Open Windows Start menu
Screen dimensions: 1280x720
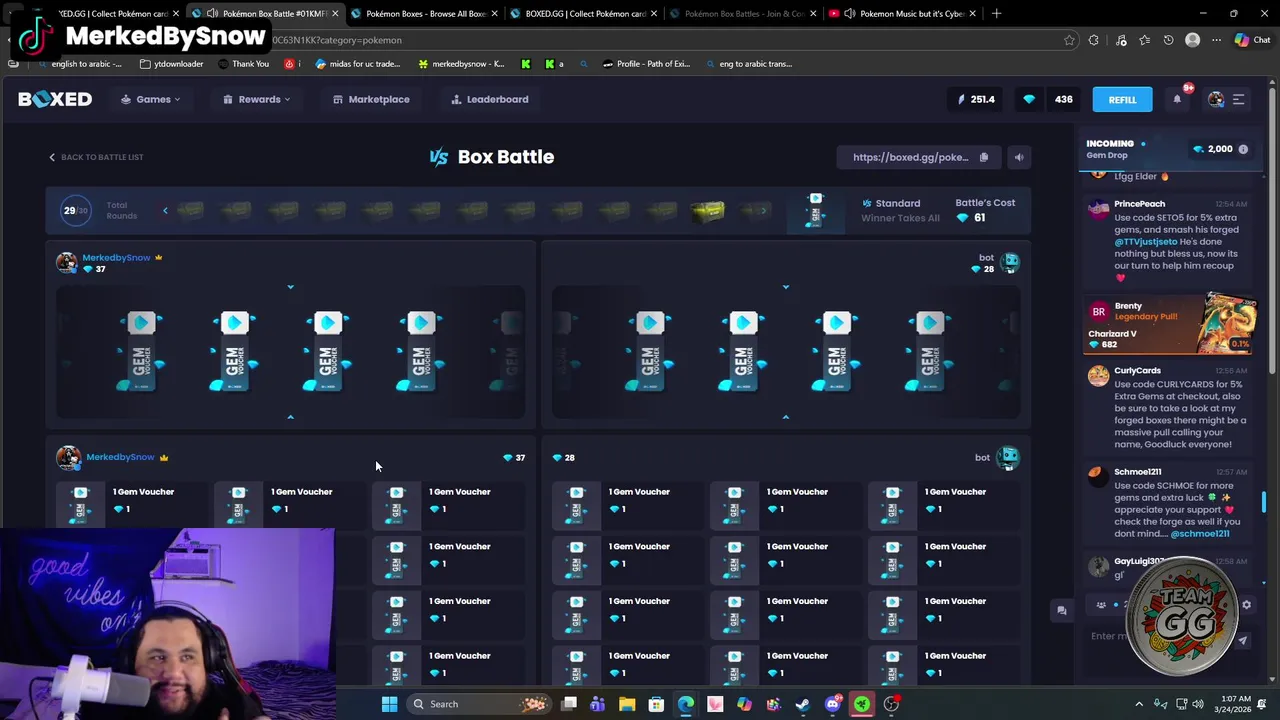point(389,704)
